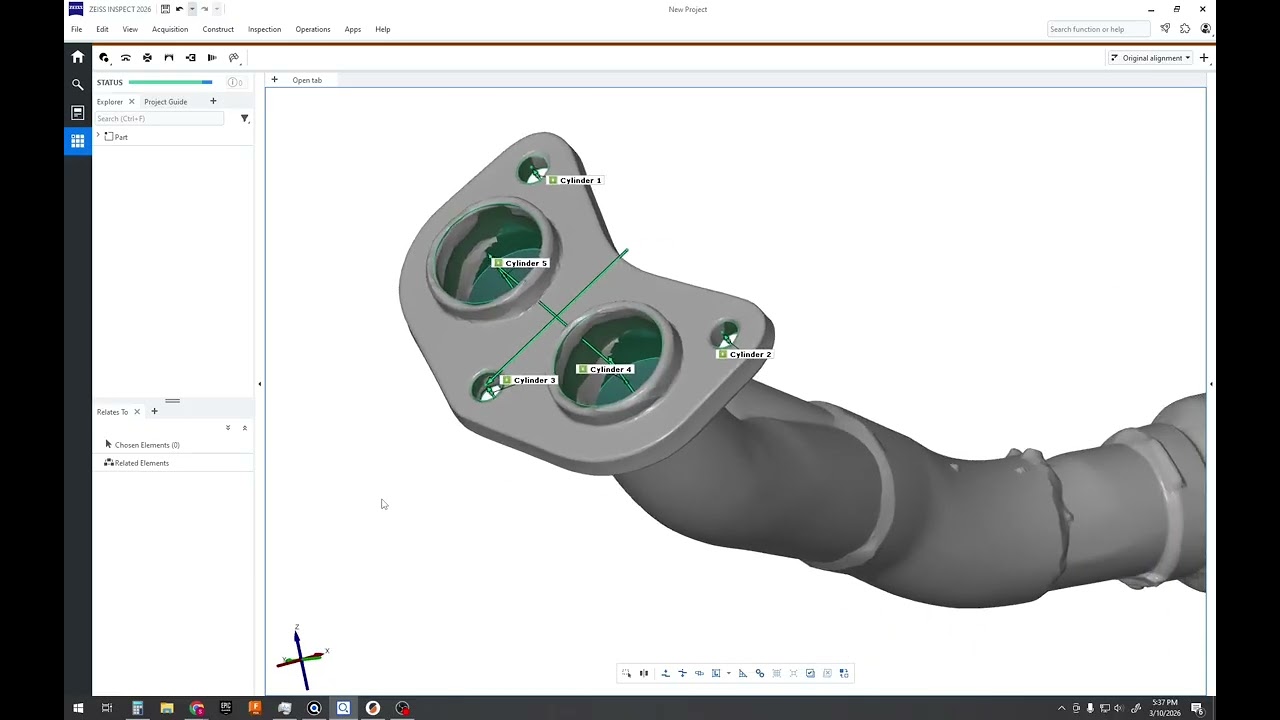Select the Cylinder 5 label in 3D view
The width and height of the screenshot is (1280, 720).
521,263
